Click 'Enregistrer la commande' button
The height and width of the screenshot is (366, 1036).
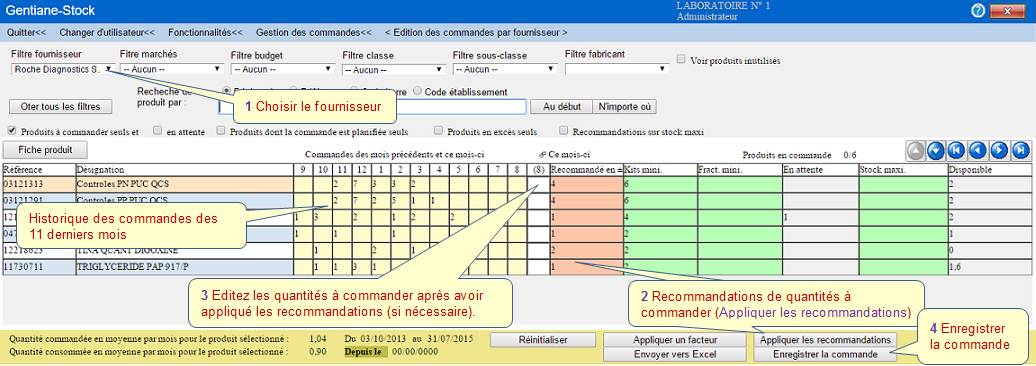tap(825, 354)
